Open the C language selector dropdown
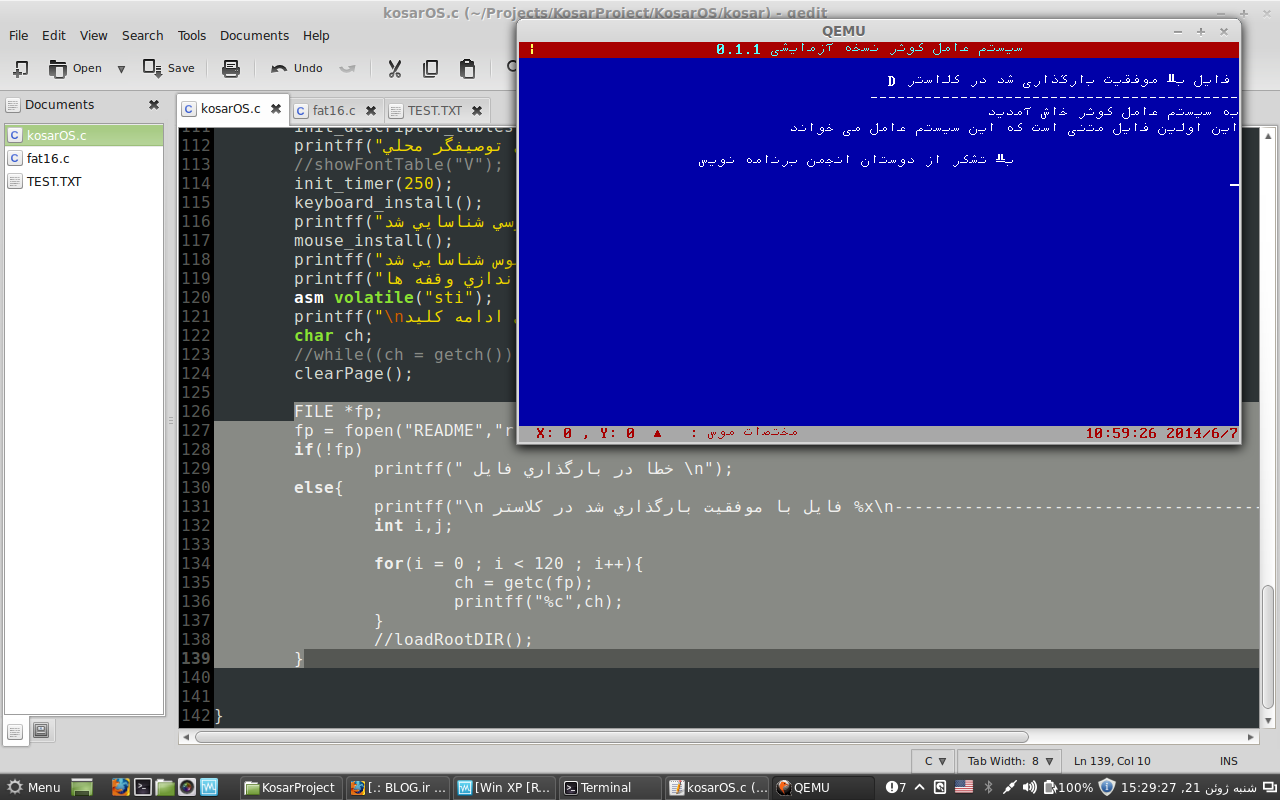The image size is (1280, 800). (932, 761)
